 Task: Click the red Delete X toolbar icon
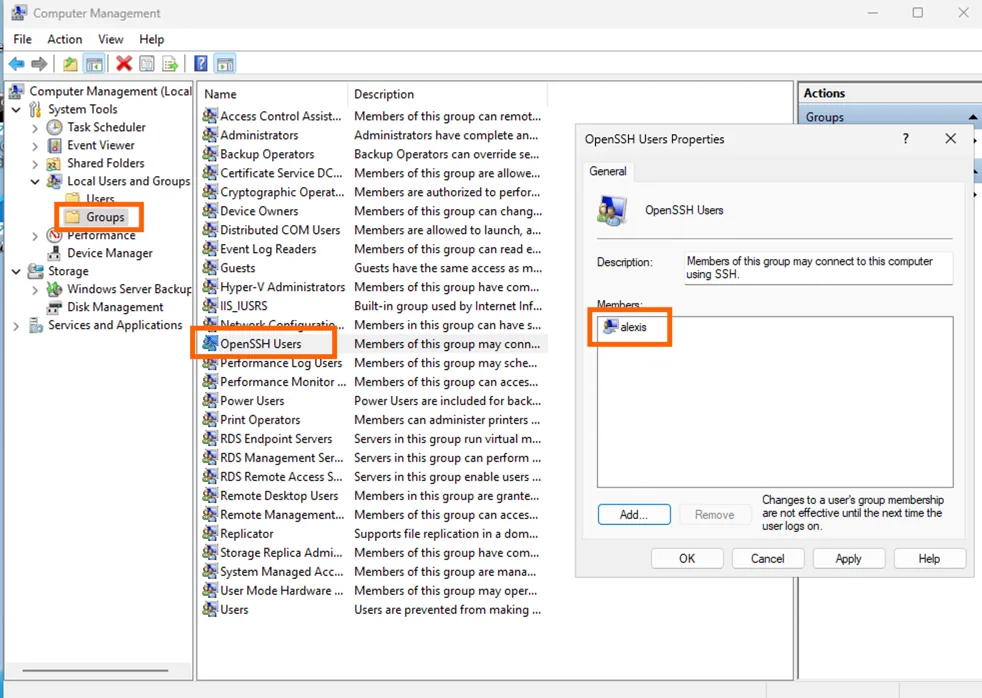(x=124, y=64)
